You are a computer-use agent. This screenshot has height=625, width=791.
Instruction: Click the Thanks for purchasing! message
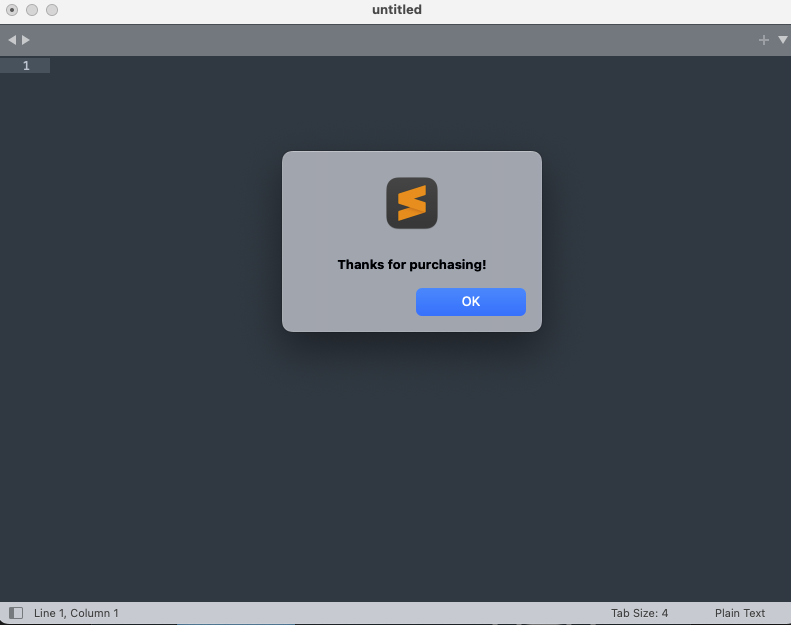[412, 264]
